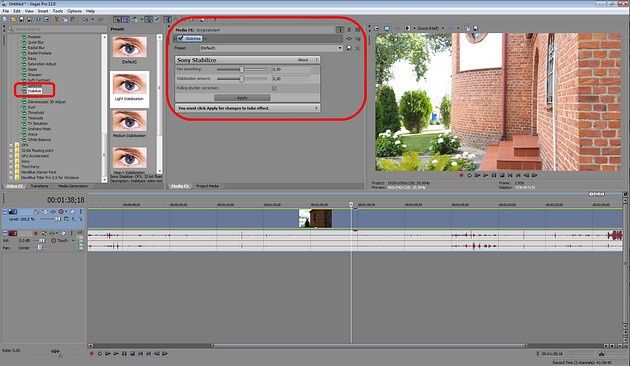Adjust the Pan smoothing slider
The image size is (630, 366).
click(242, 70)
